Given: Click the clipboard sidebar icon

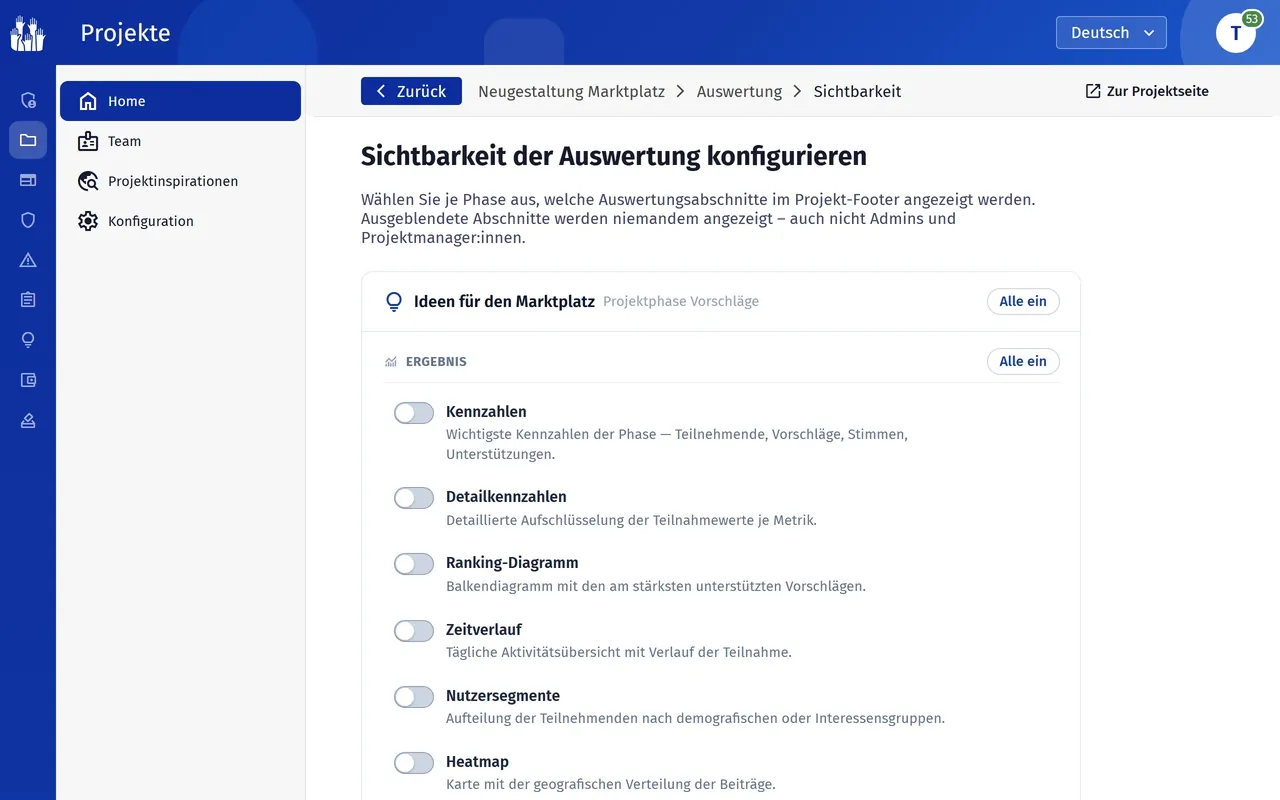Looking at the screenshot, I should (x=28, y=300).
